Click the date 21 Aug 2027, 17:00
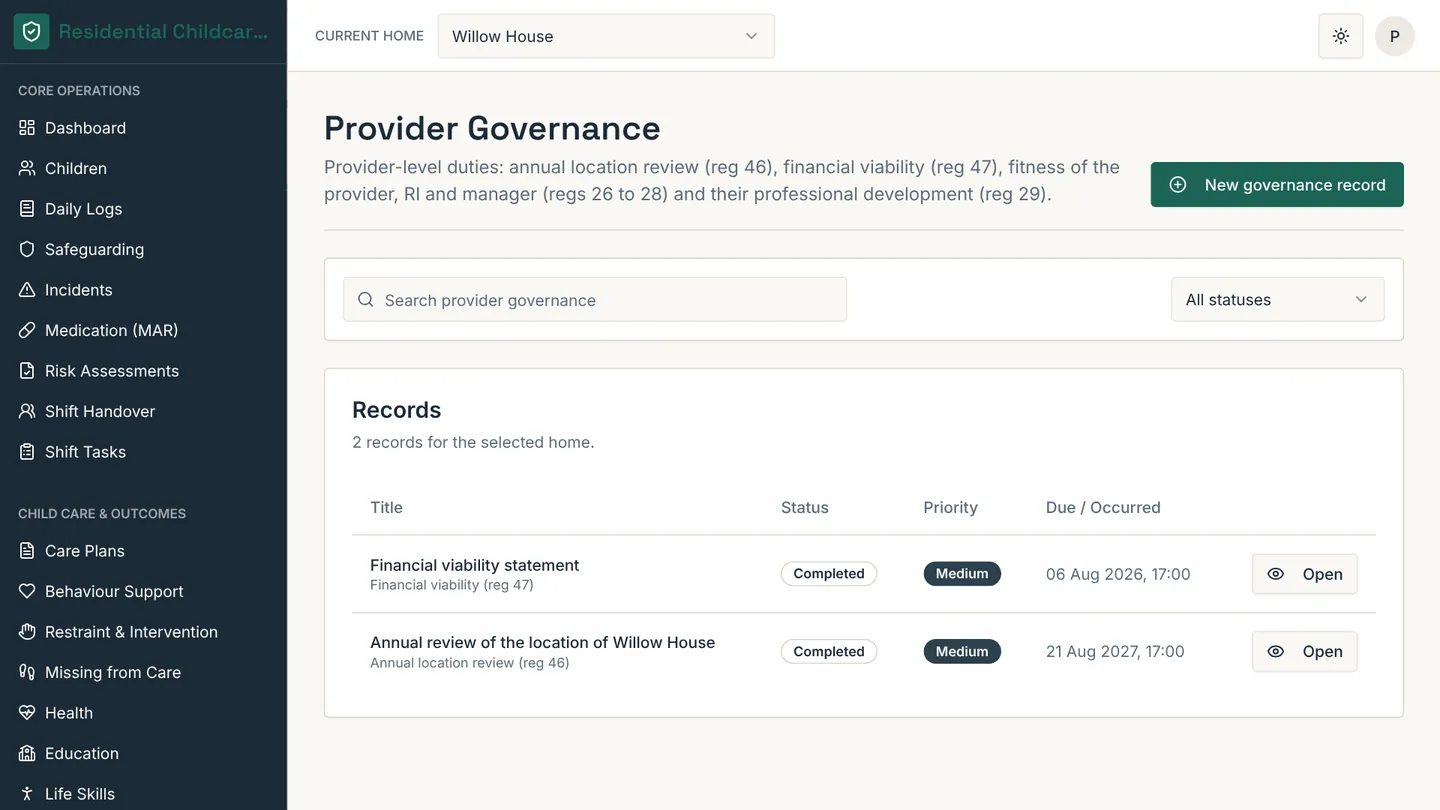The width and height of the screenshot is (1440, 810). click(1115, 652)
